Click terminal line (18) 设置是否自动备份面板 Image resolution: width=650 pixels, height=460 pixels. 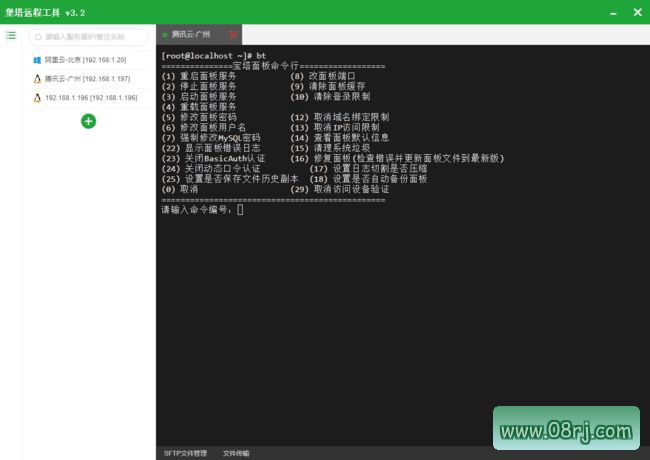[369, 179]
